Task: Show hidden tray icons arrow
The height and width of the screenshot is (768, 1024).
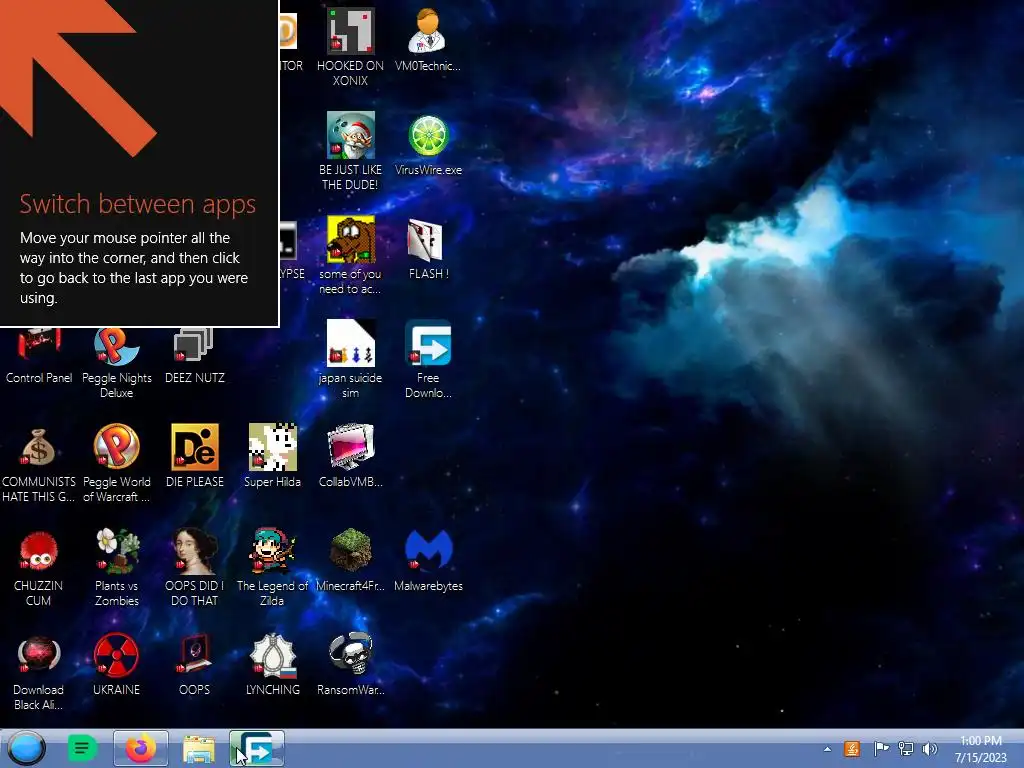Action: point(827,749)
